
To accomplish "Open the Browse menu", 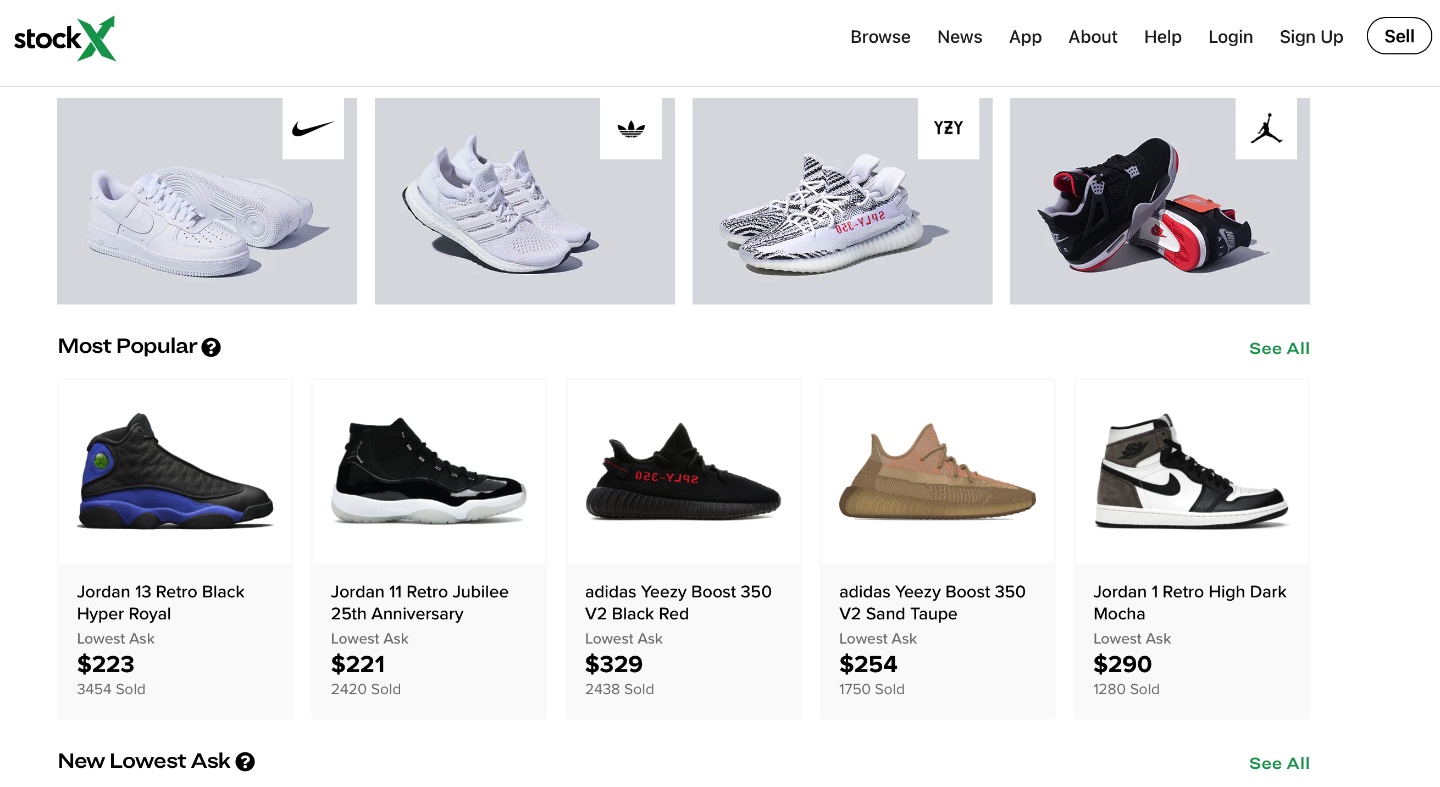I will (880, 37).
